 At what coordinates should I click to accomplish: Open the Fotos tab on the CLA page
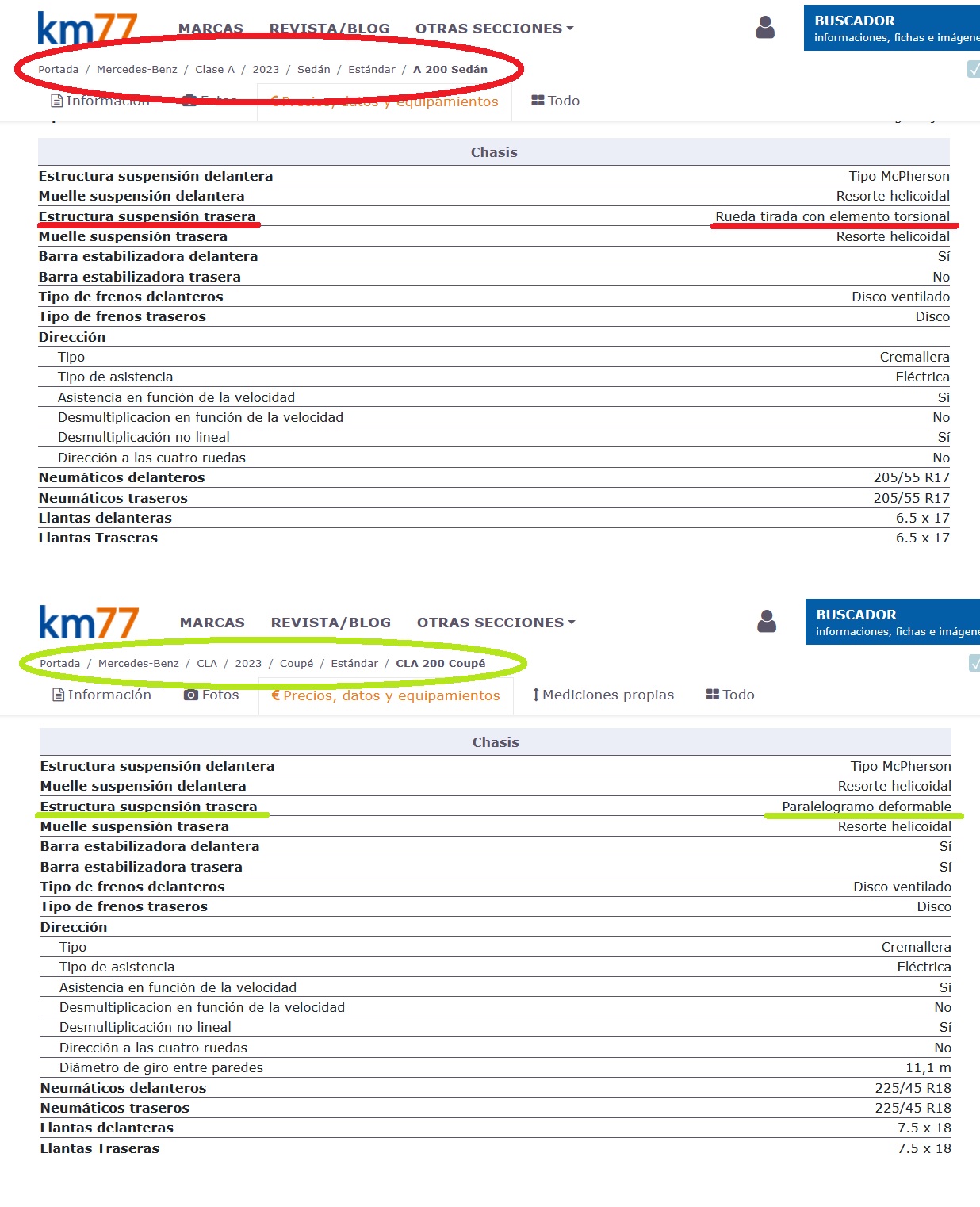tap(211, 695)
